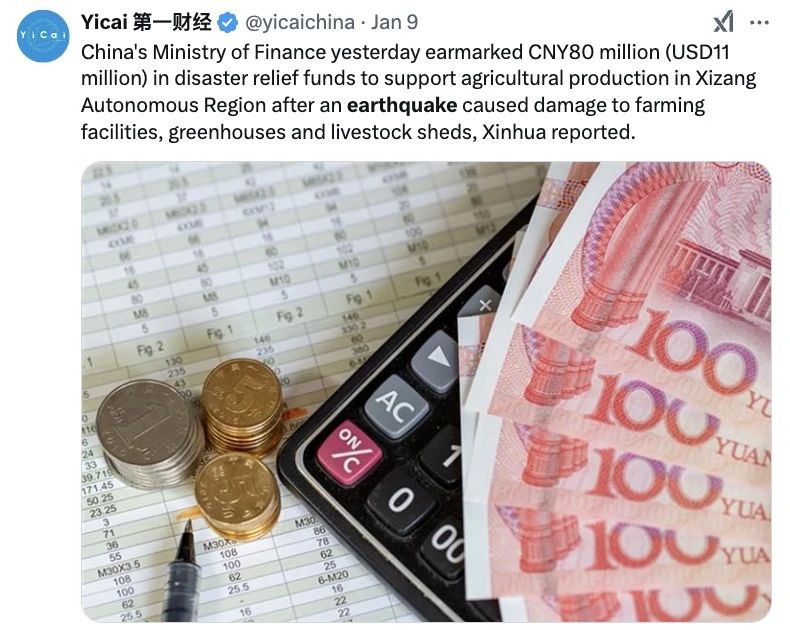Open the Grok icon beside the post
This screenshot has height=630, width=790.
point(723,22)
